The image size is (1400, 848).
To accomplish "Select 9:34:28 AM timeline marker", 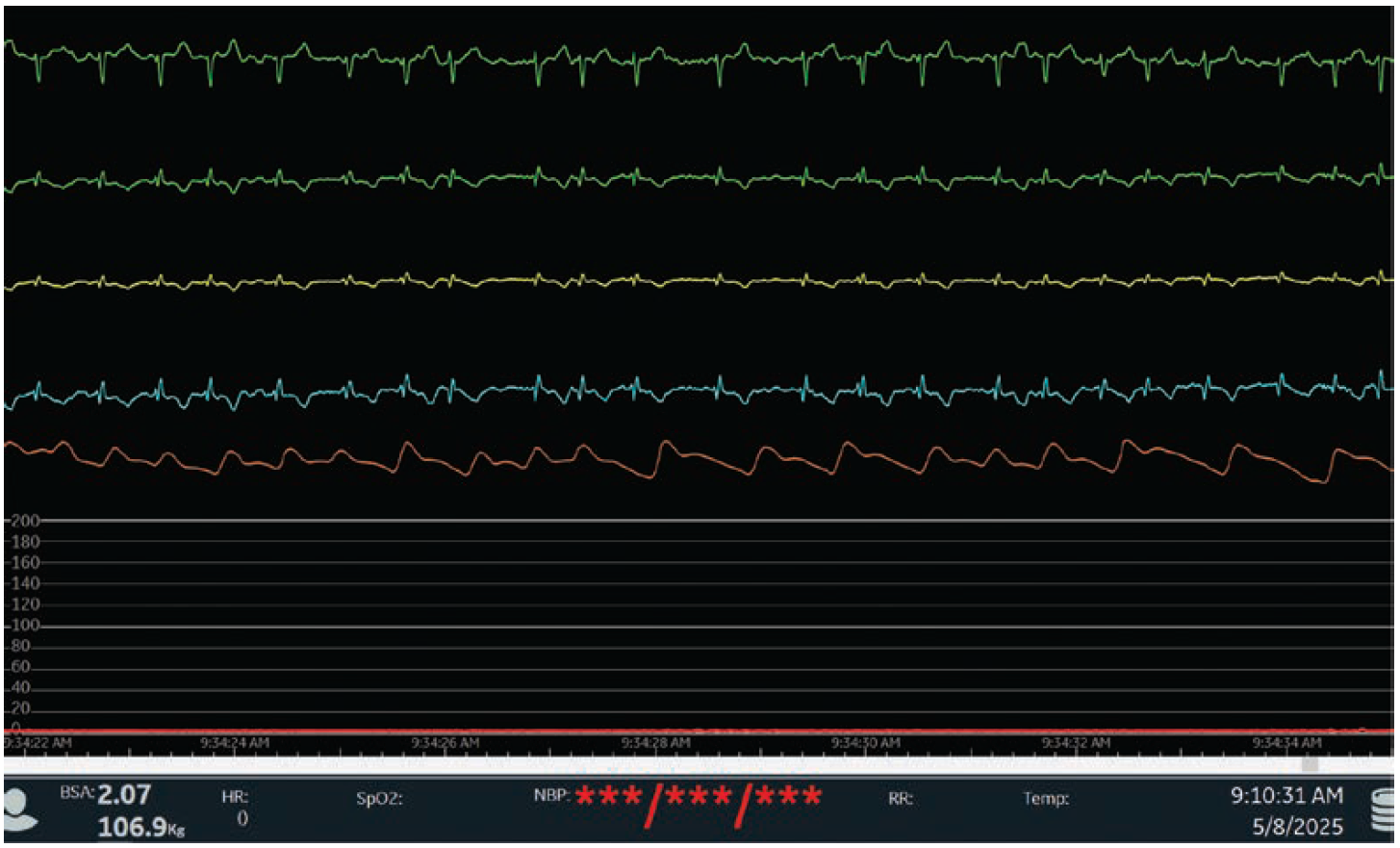I will click(x=655, y=743).
